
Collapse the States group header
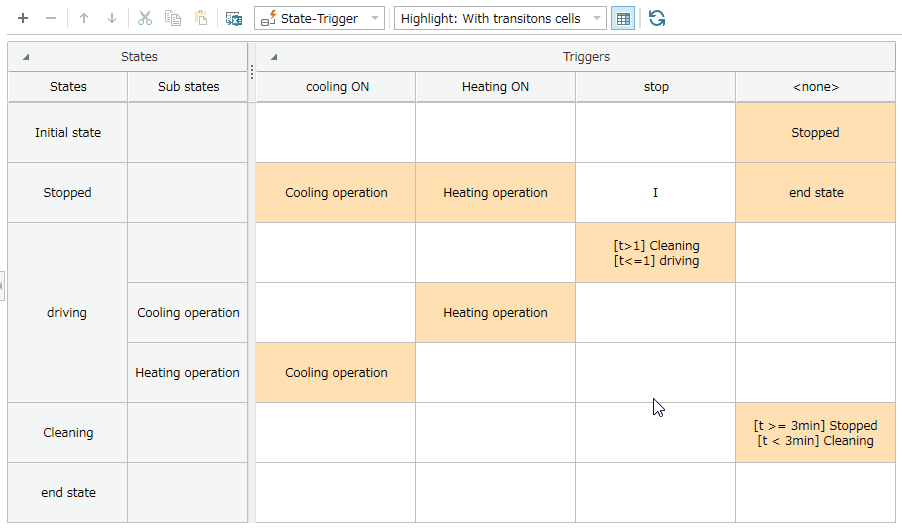coord(26,56)
